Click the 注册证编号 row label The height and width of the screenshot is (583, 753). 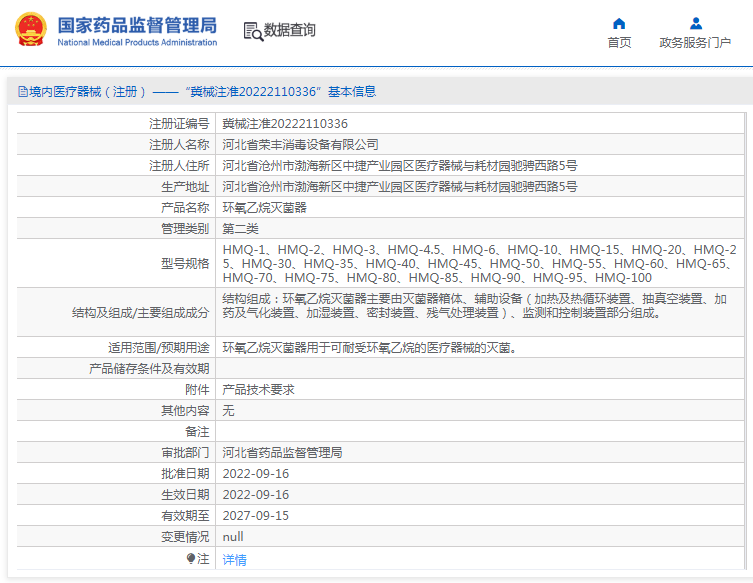(179, 124)
